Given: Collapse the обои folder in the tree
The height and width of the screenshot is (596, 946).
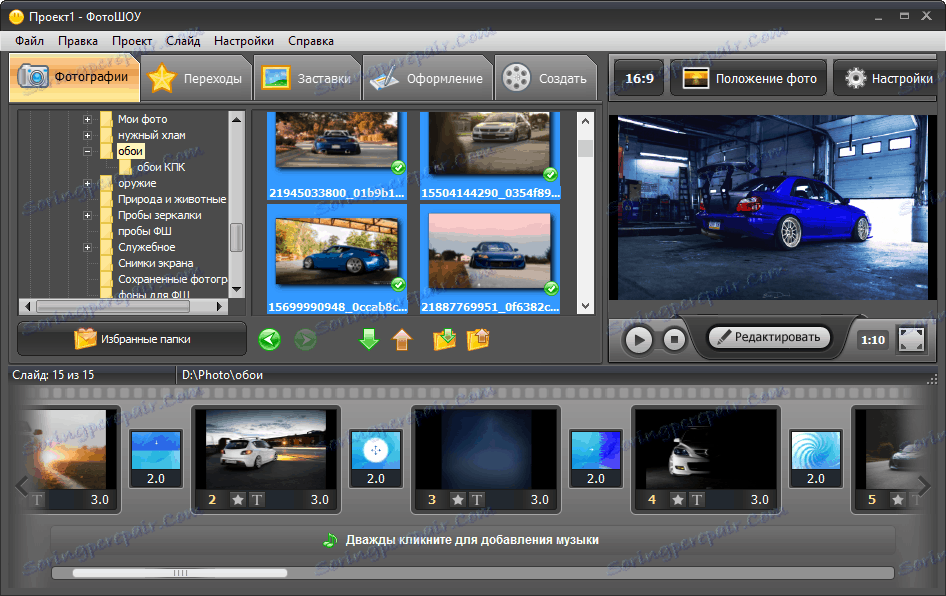Looking at the screenshot, I should pos(88,151).
